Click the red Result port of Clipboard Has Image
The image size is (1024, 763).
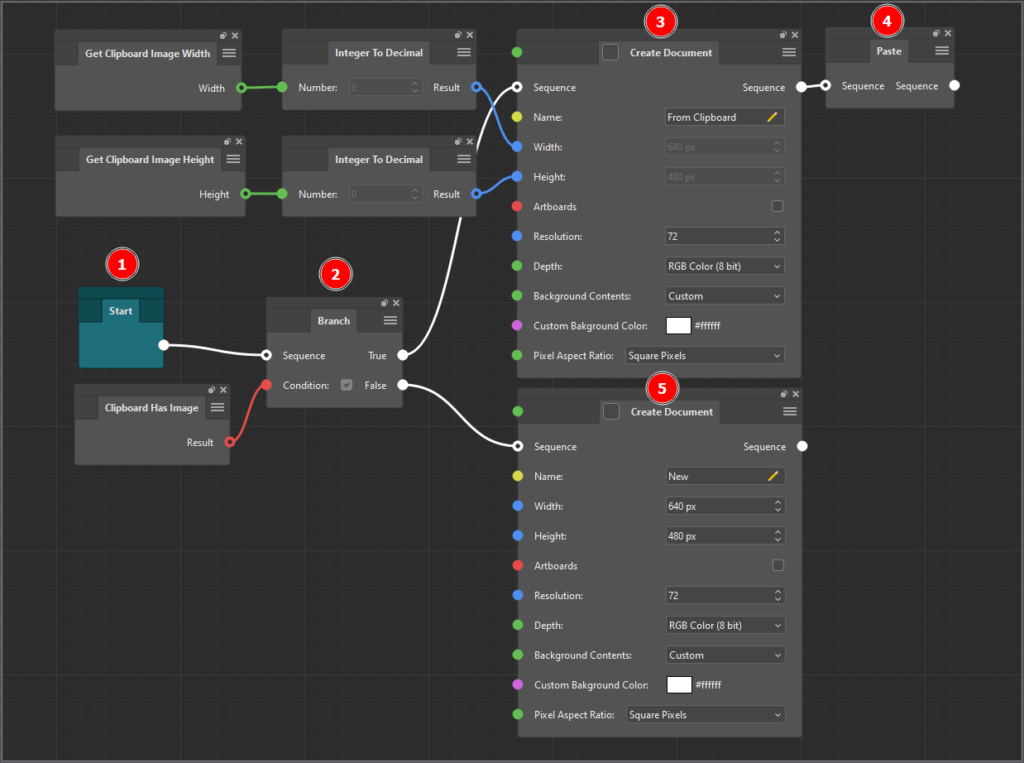(230, 442)
